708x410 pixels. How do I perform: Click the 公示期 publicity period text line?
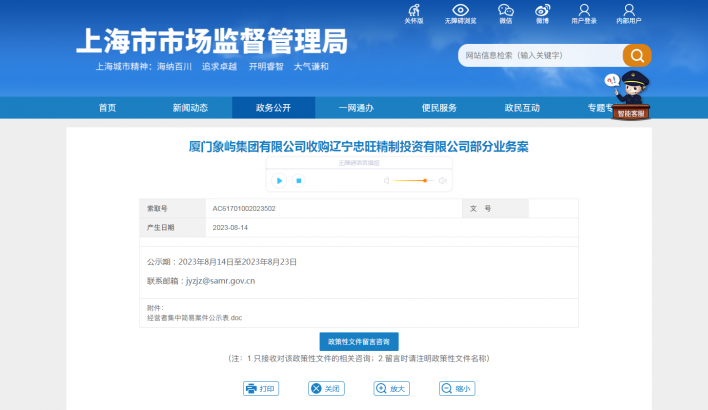pos(222,262)
